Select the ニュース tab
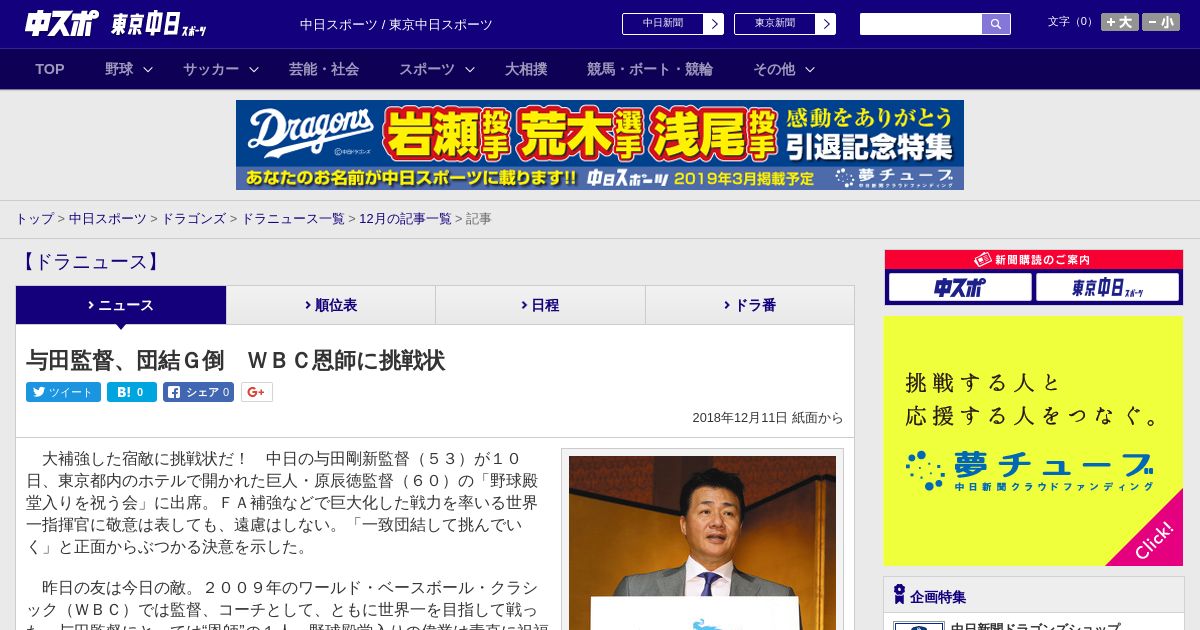 pos(121,305)
